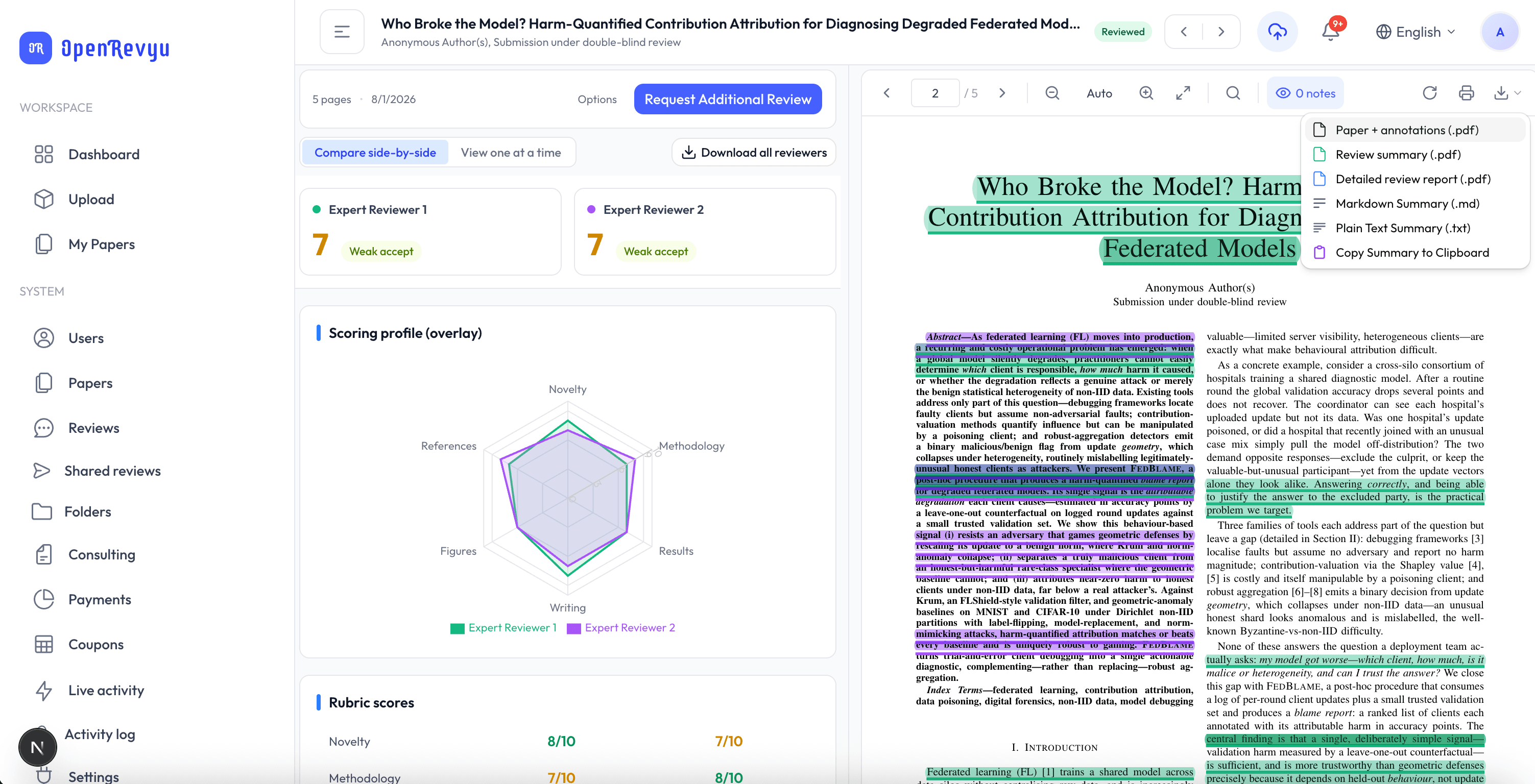This screenshot has height=784, width=1535.
Task: Click the Rubric scores heading
Action: click(371, 702)
